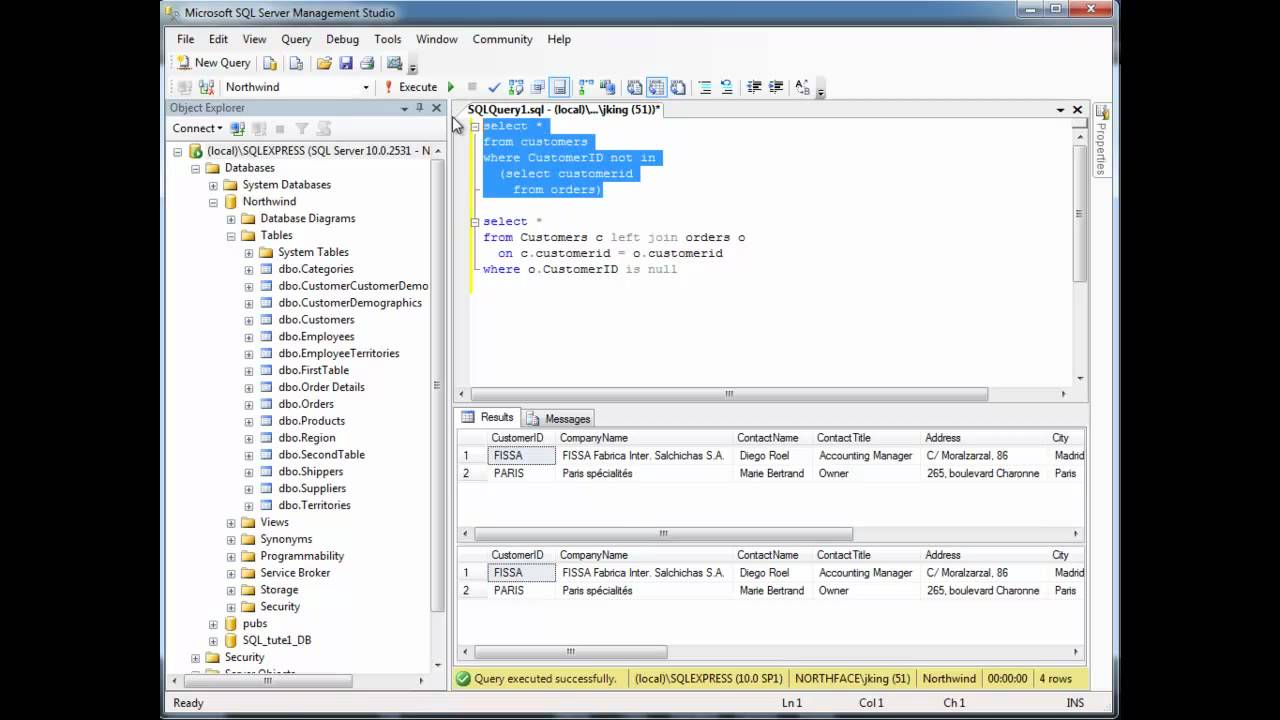1280x720 pixels.
Task: Open the Tools menu
Action: (x=388, y=39)
